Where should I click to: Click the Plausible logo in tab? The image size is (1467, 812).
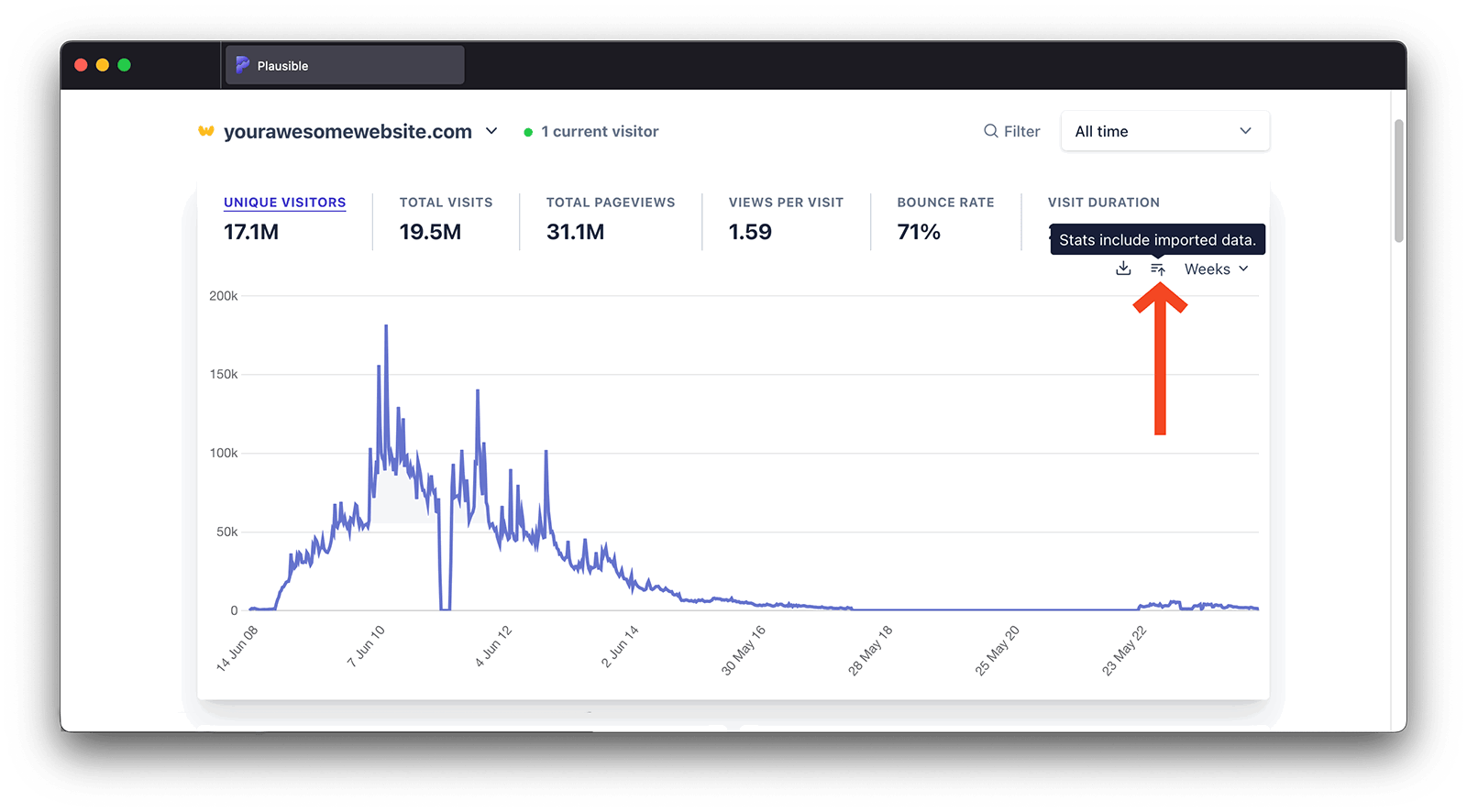(x=243, y=65)
